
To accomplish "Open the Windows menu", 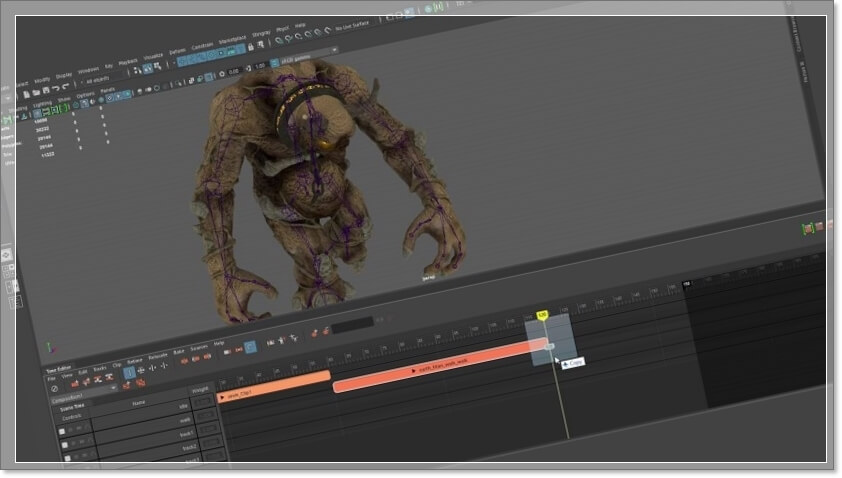I will coord(89,70).
